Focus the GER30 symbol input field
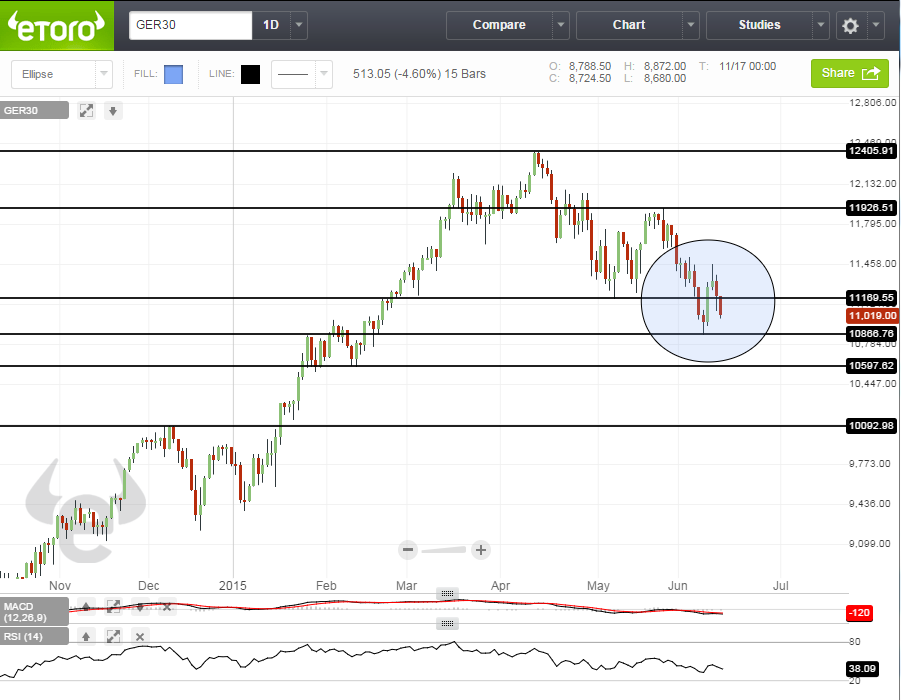 pos(190,25)
